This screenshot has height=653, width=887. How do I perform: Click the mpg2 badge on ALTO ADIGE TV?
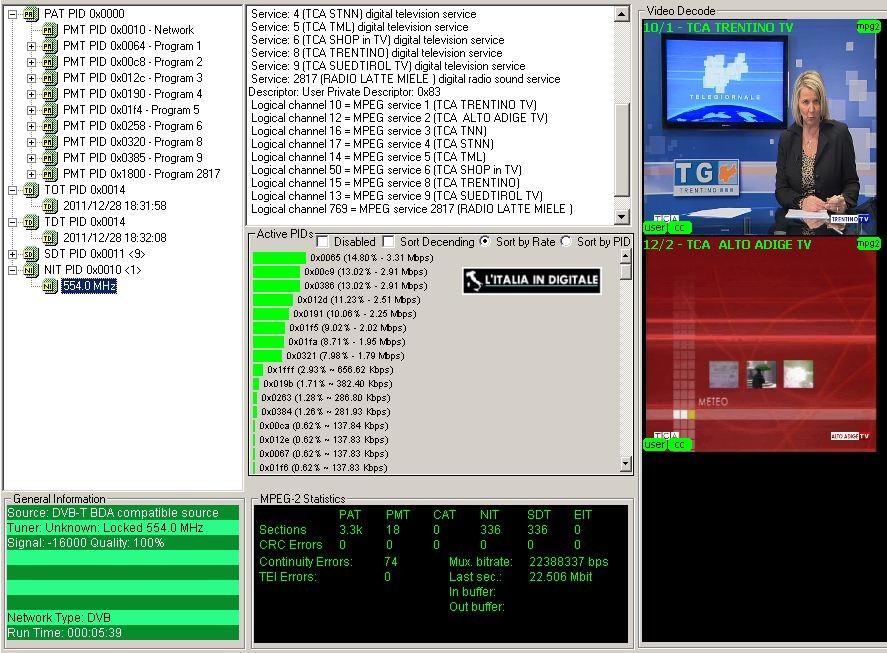tap(867, 244)
